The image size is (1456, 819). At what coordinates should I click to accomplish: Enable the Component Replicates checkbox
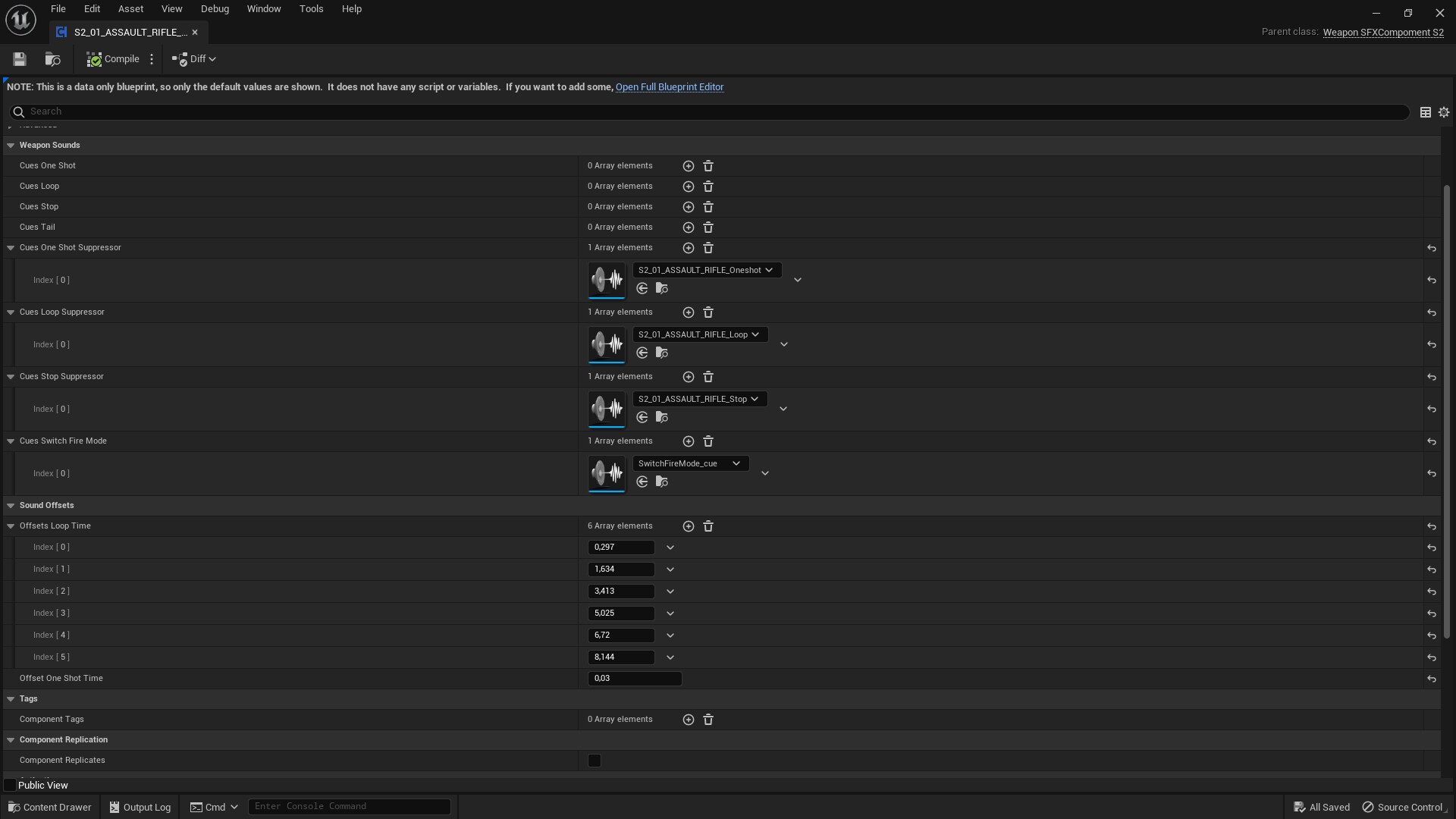tap(594, 761)
